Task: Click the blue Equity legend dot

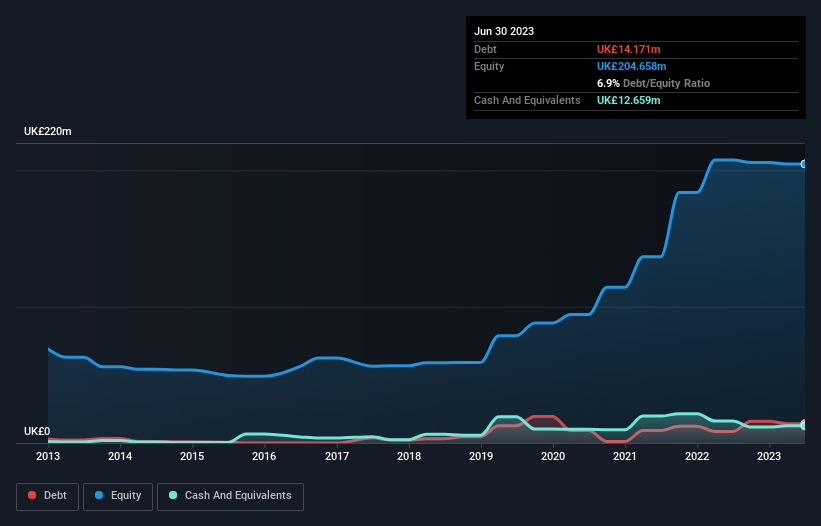Action: coord(99,495)
